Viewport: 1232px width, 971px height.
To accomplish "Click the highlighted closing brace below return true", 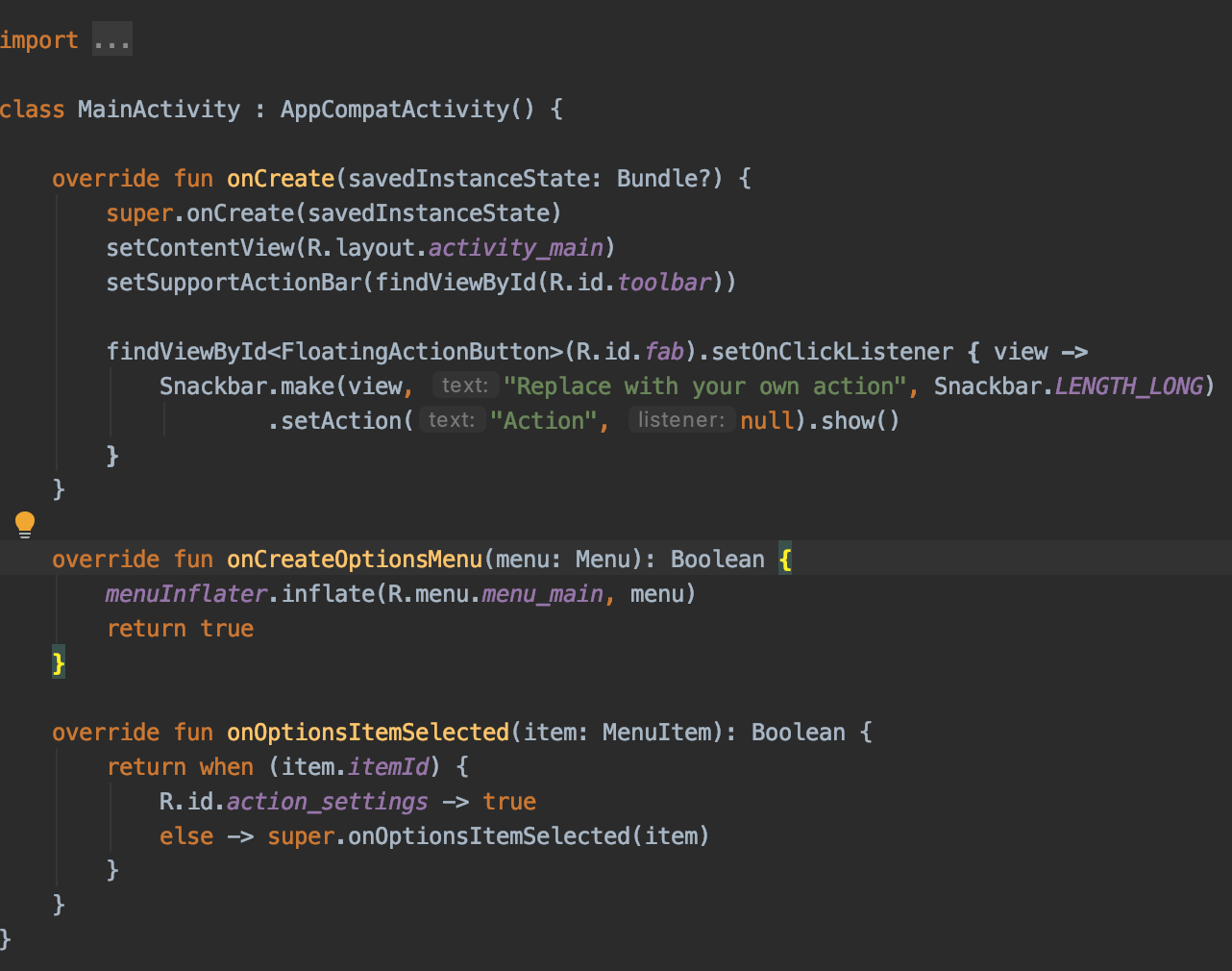I will click(x=58, y=661).
